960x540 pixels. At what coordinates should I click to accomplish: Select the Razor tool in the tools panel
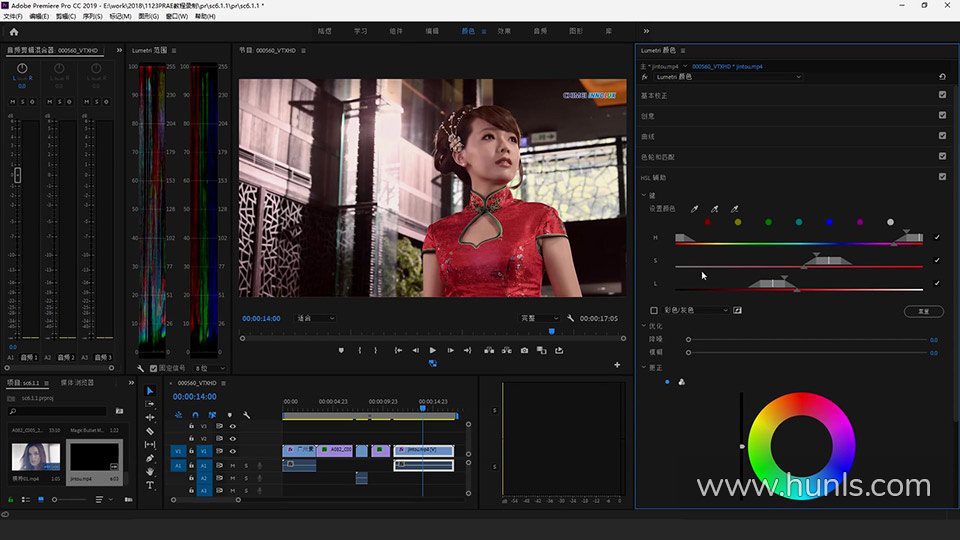(150, 431)
